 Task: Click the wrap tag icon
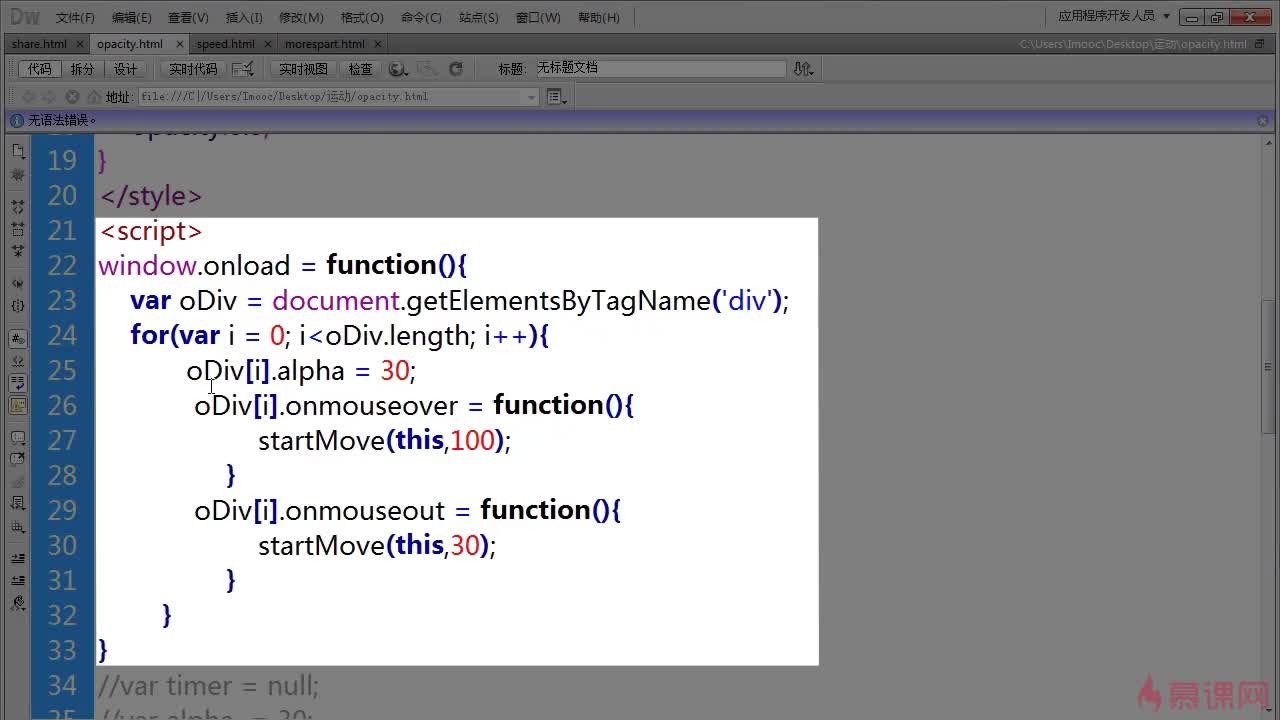click(18, 482)
